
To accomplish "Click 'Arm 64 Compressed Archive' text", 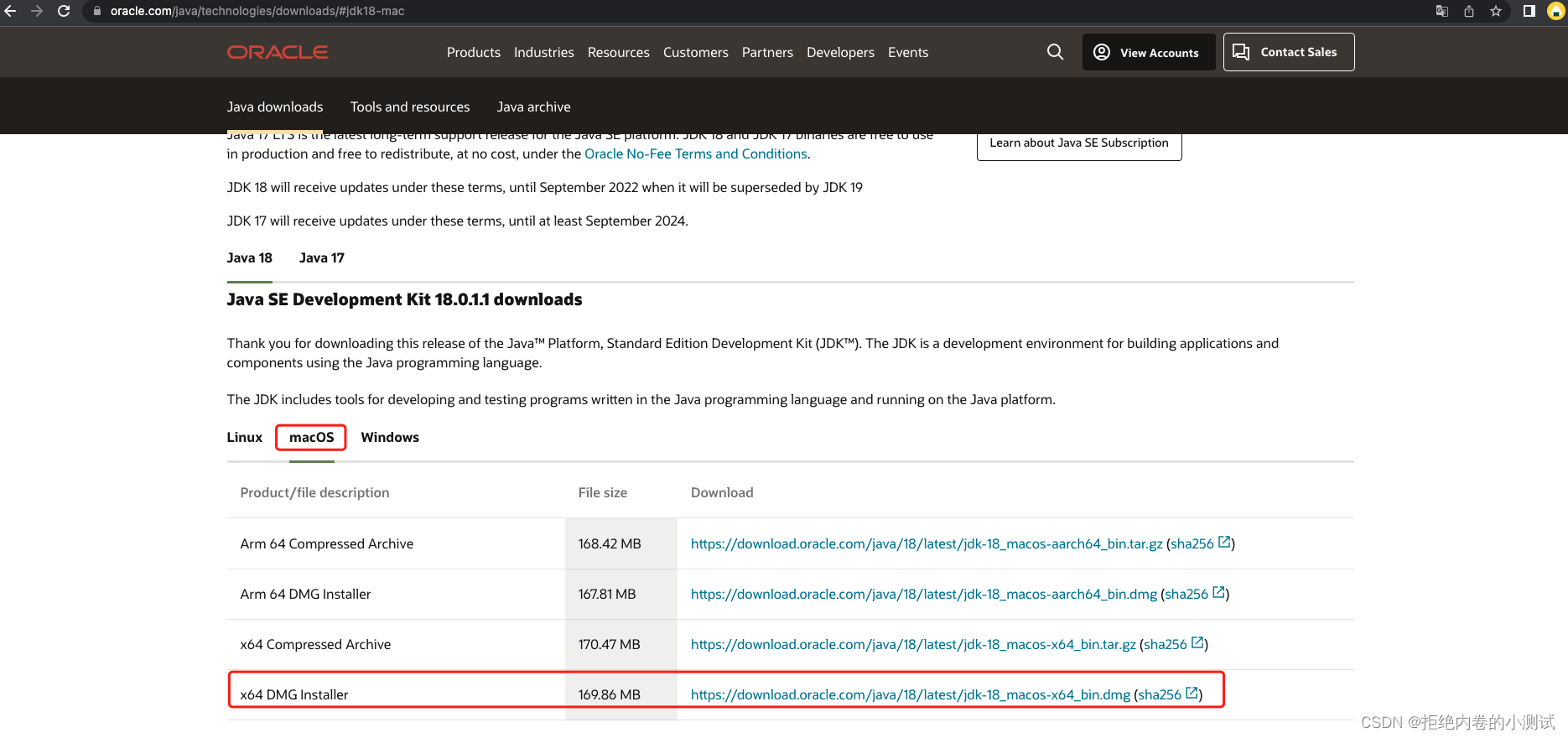I will click(327, 543).
